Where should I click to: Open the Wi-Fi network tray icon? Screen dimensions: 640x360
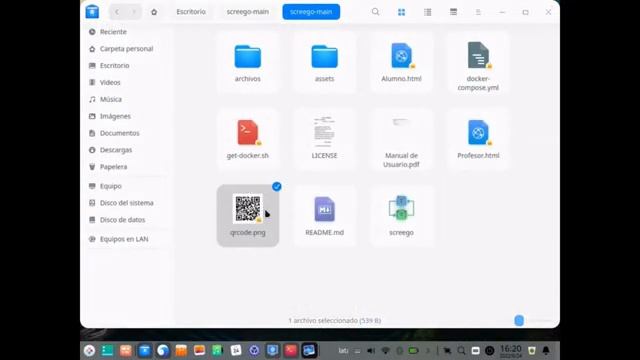(385, 351)
